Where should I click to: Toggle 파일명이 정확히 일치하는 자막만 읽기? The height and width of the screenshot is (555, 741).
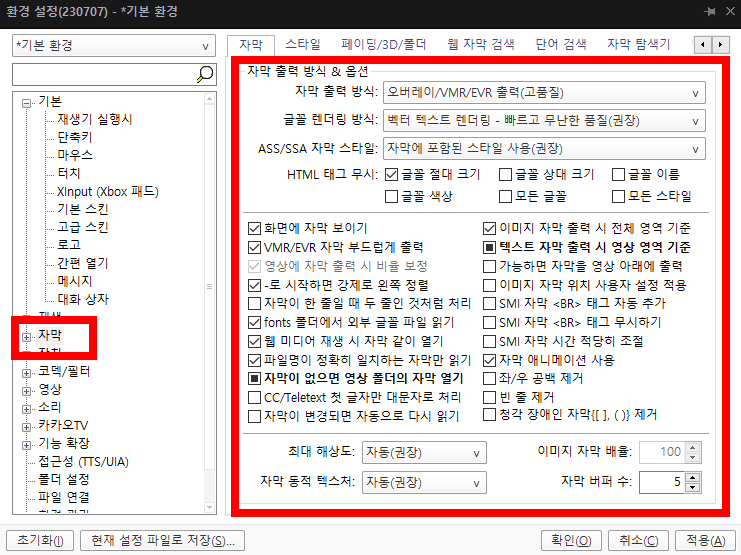click(254, 360)
